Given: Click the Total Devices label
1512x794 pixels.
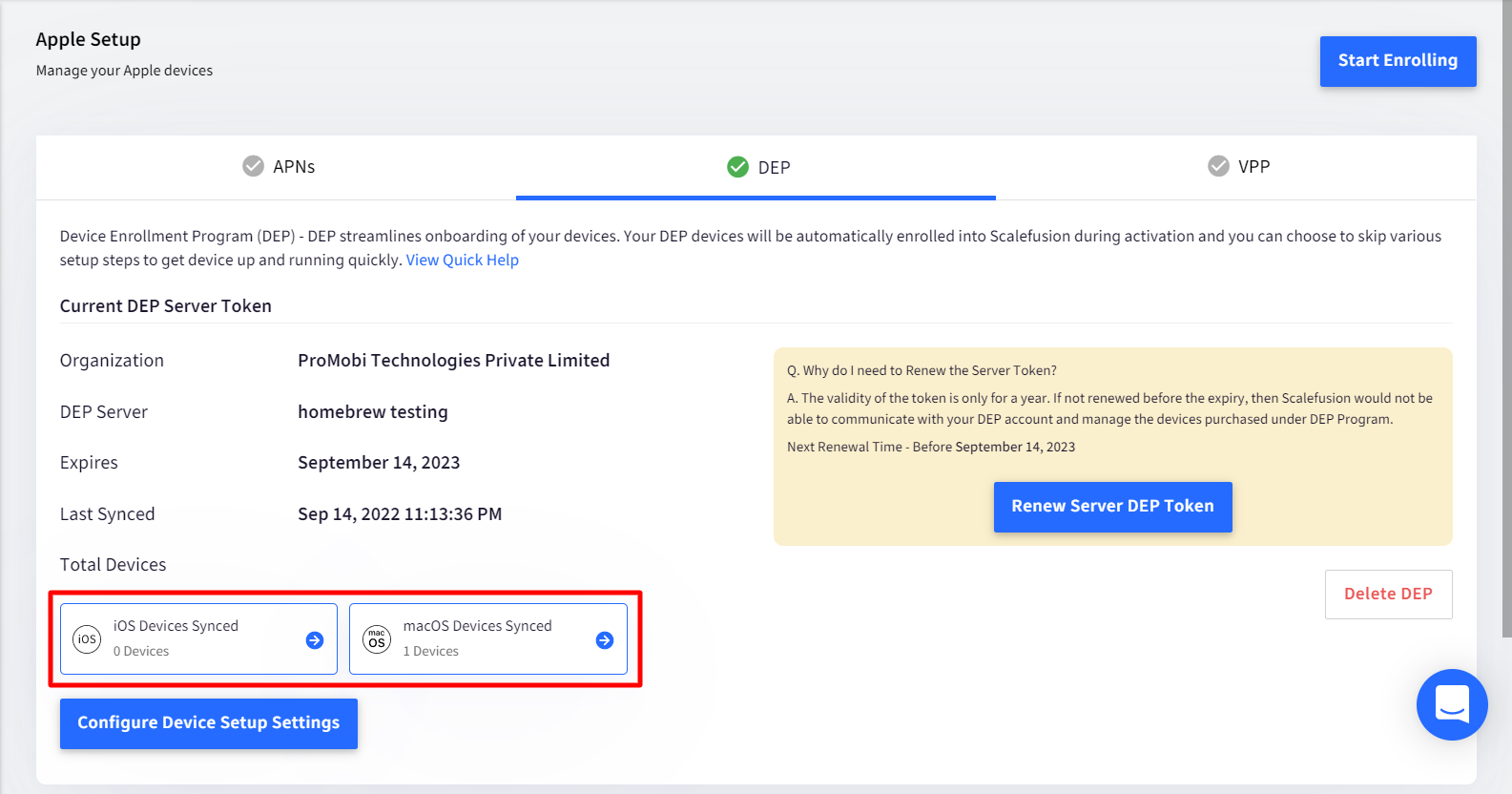Looking at the screenshot, I should (x=113, y=565).
